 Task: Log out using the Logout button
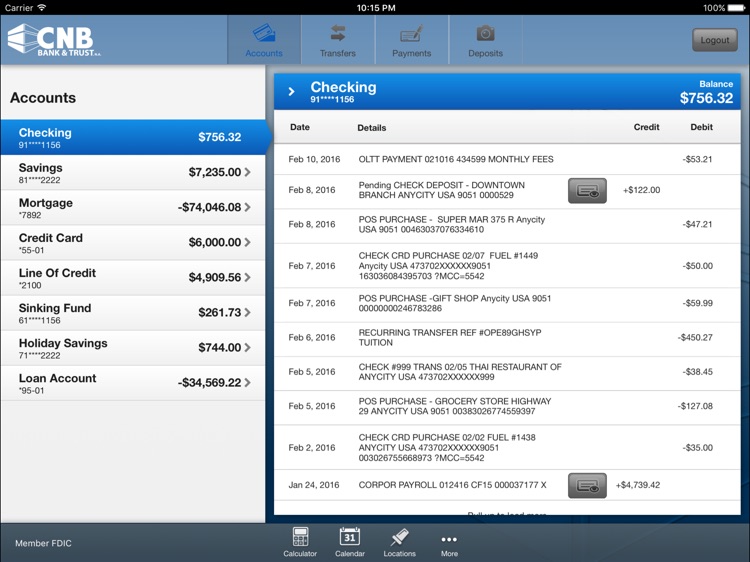pos(715,40)
